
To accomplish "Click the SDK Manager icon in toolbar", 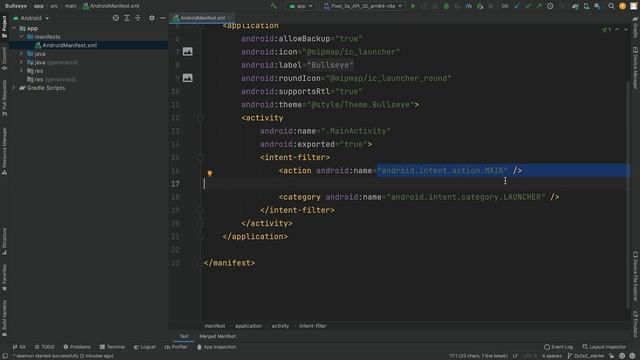I will coord(598,6).
